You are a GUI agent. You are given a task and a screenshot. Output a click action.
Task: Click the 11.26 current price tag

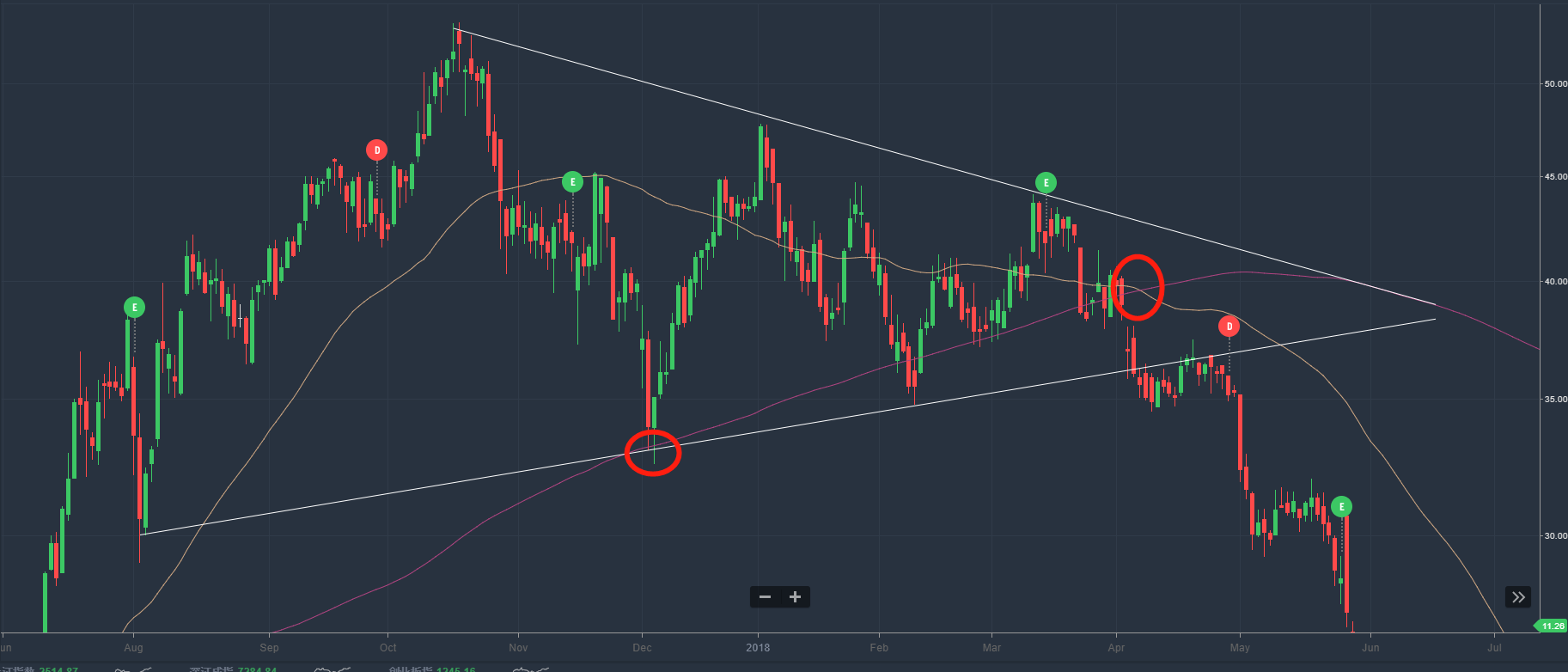tap(1552, 626)
